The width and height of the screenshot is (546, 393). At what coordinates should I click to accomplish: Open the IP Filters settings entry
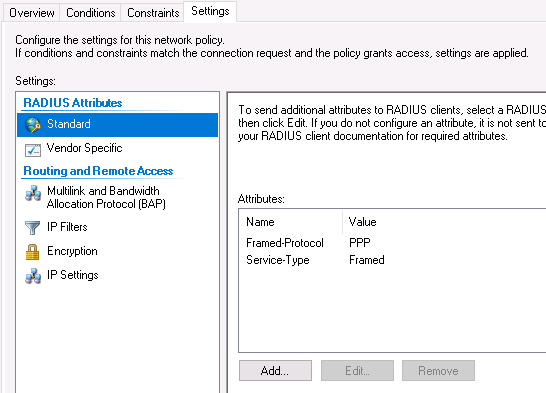pyautogui.click(x=118, y=227)
